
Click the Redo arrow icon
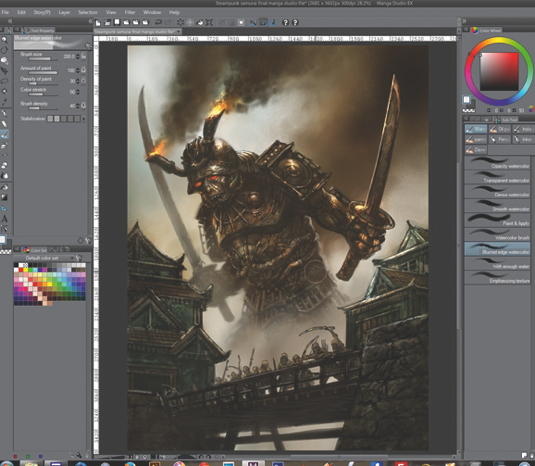click(x=168, y=23)
